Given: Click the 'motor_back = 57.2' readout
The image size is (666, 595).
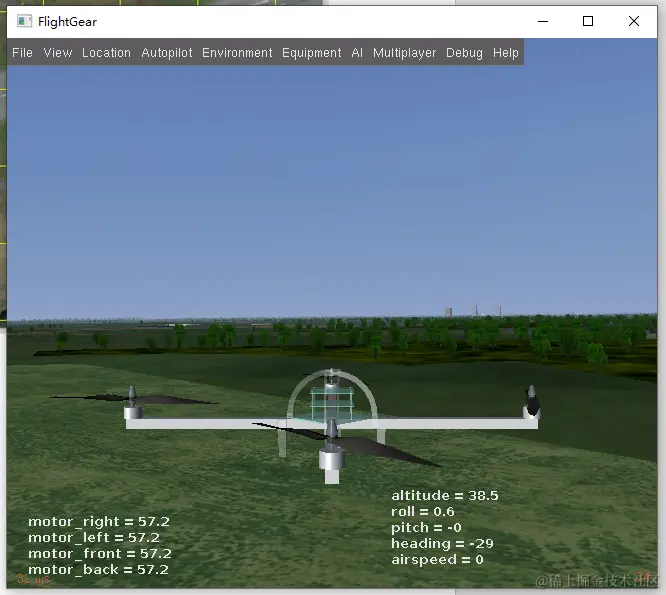Looking at the screenshot, I should click(98, 570).
